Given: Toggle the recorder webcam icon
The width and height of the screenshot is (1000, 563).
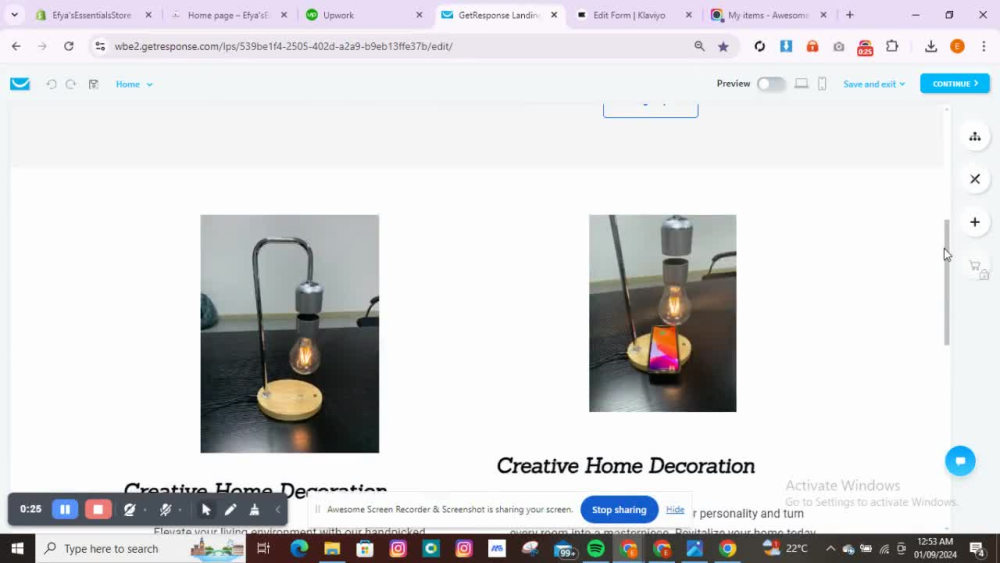Looking at the screenshot, I should [129, 509].
